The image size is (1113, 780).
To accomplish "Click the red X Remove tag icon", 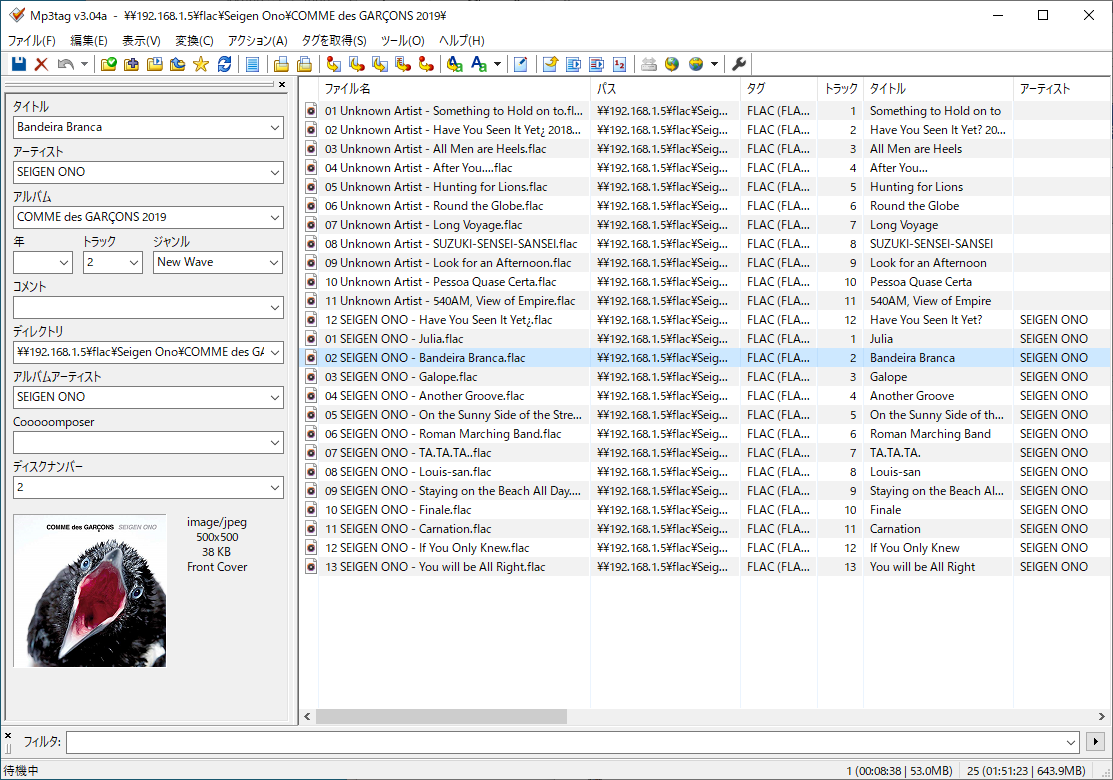I will pyautogui.click(x=41, y=64).
